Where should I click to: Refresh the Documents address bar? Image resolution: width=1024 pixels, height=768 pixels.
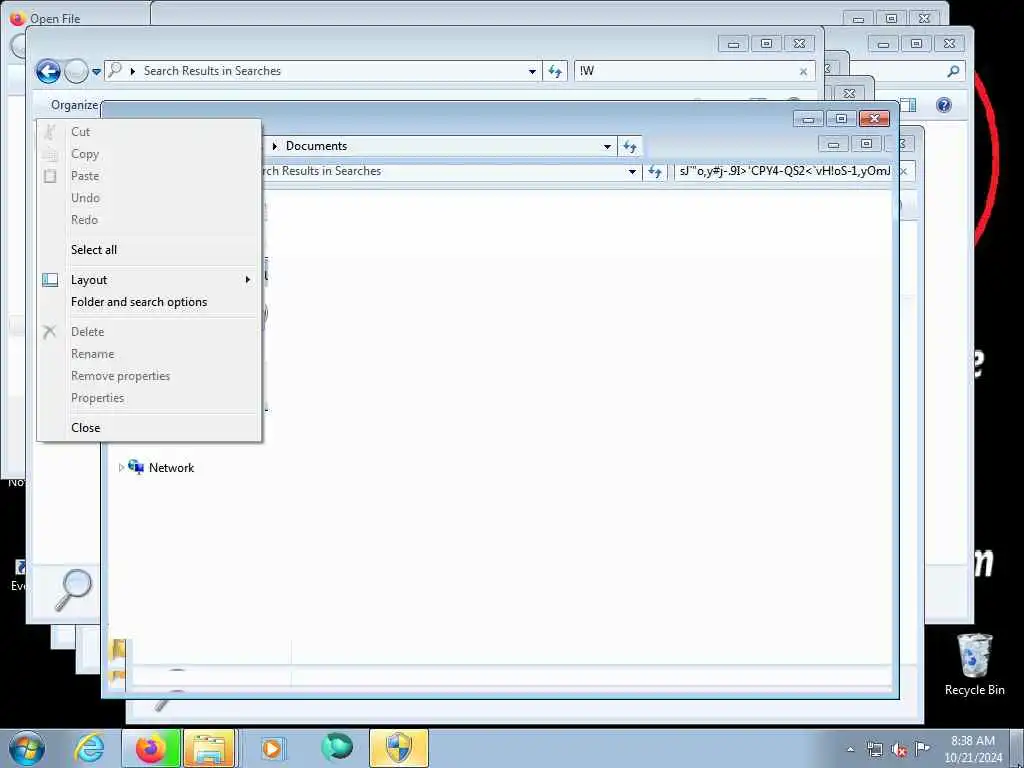630,146
